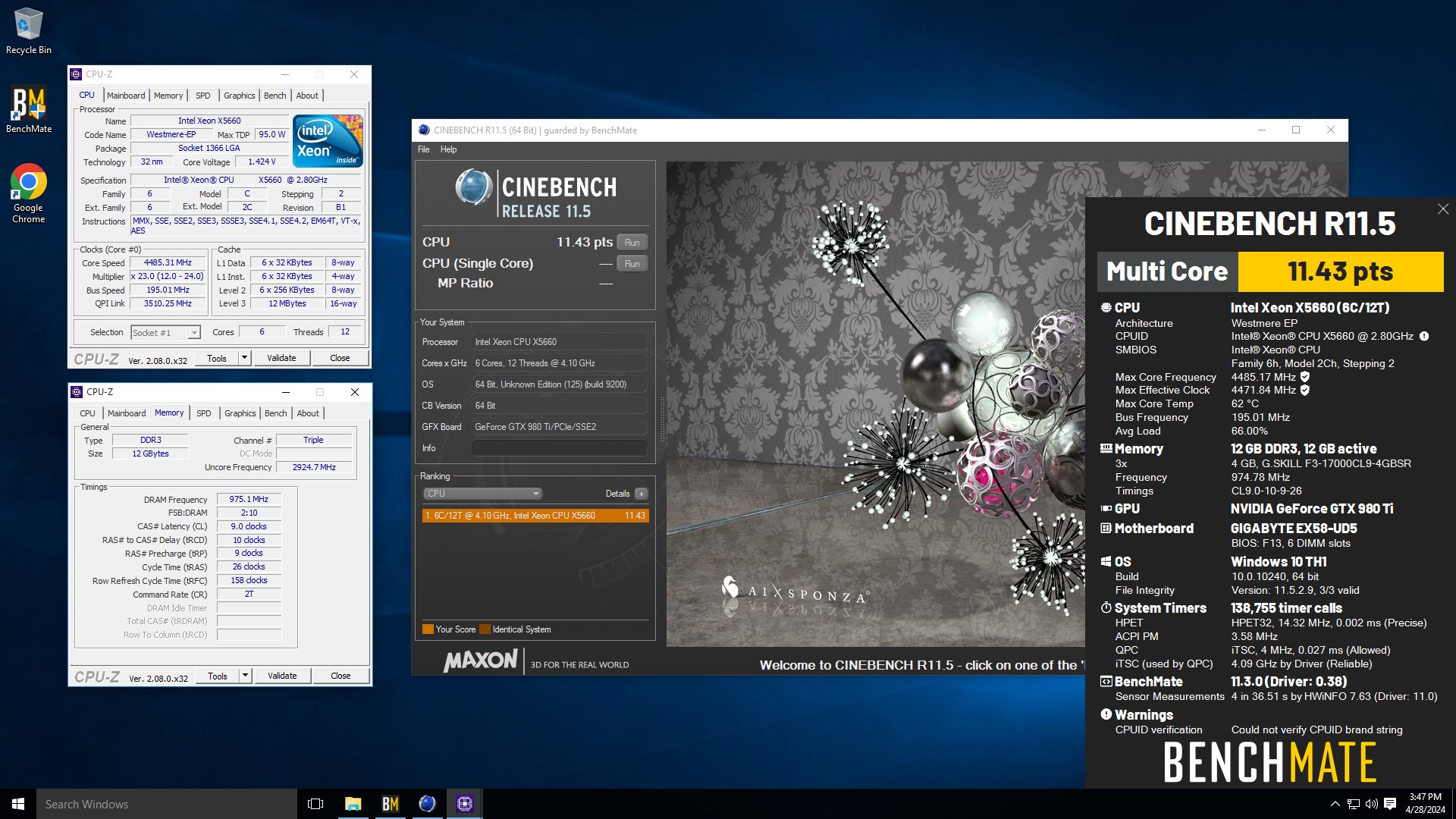The width and height of the screenshot is (1456, 819).
Task: Run the CPU Single Core benchmark
Action: pyautogui.click(x=632, y=264)
